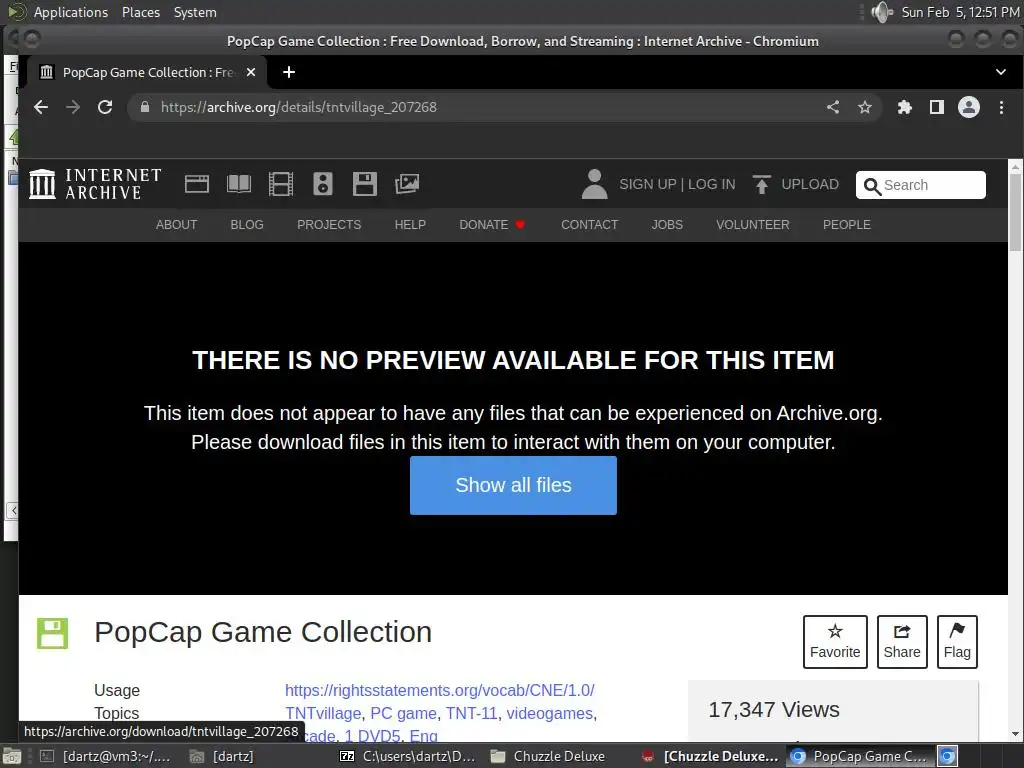This screenshot has height=768, width=1024.
Task: Click the UPLOAD text link
Action: pos(810,185)
